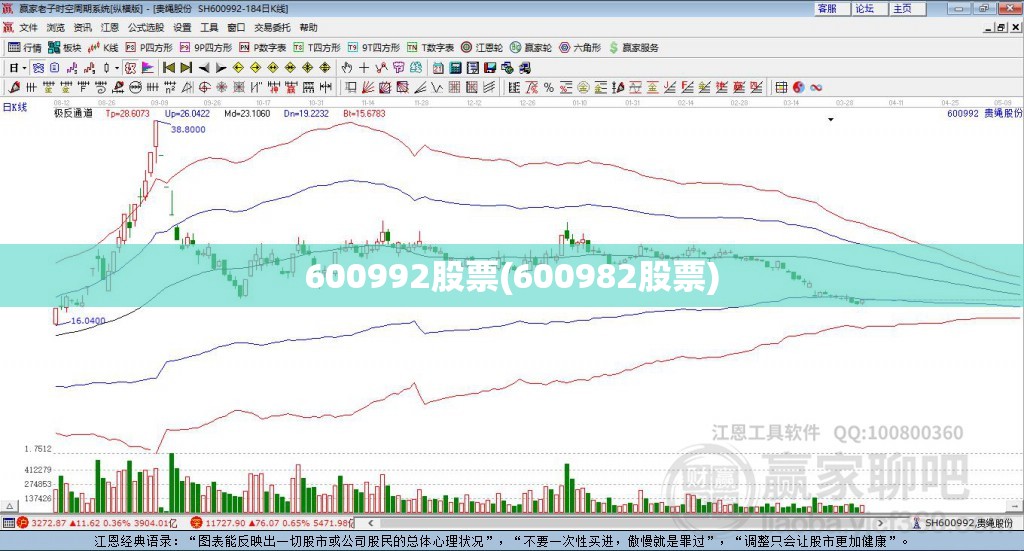Screen dimensions: 1024x551
Task: Select the hand pan tool
Action: (x=347, y=68)
